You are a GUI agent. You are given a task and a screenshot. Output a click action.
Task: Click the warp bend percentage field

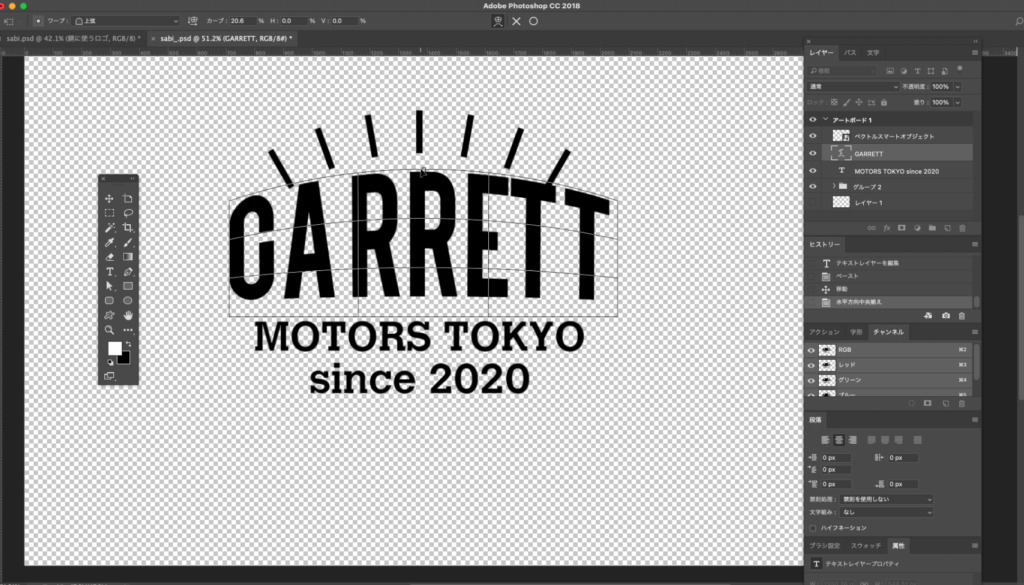point(242,21)
